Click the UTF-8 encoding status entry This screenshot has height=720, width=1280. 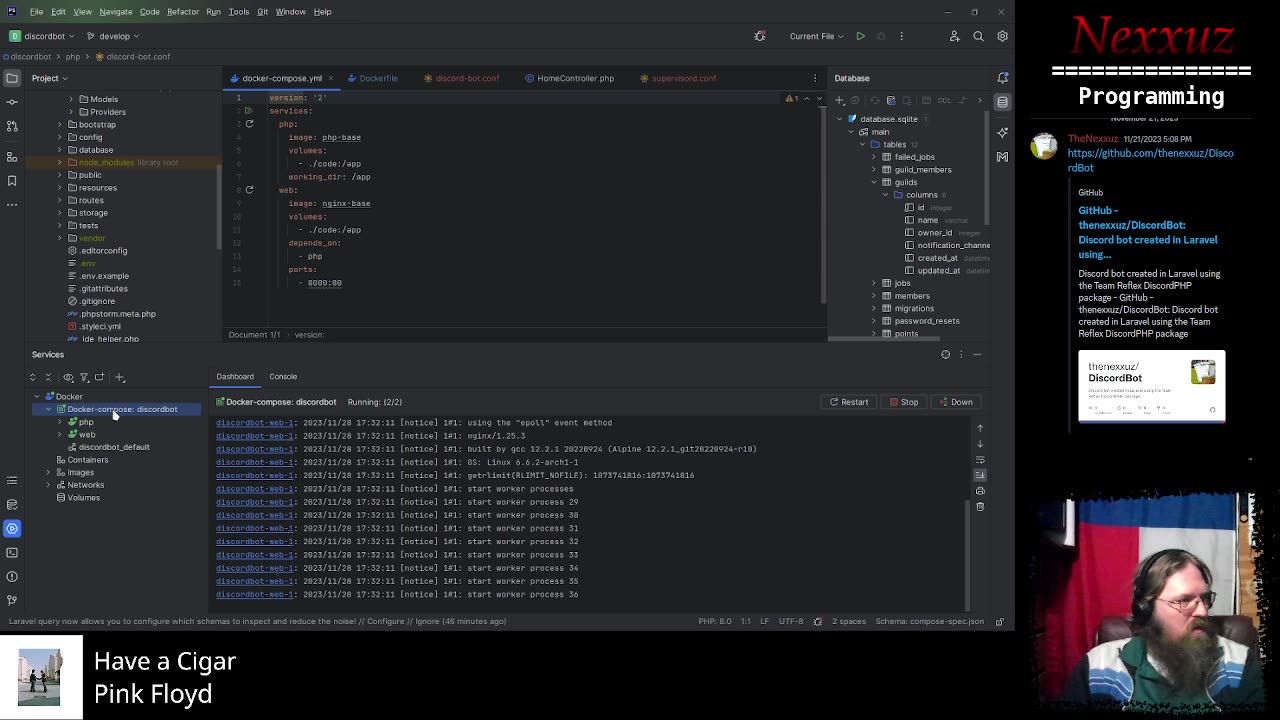click(791, 621)
